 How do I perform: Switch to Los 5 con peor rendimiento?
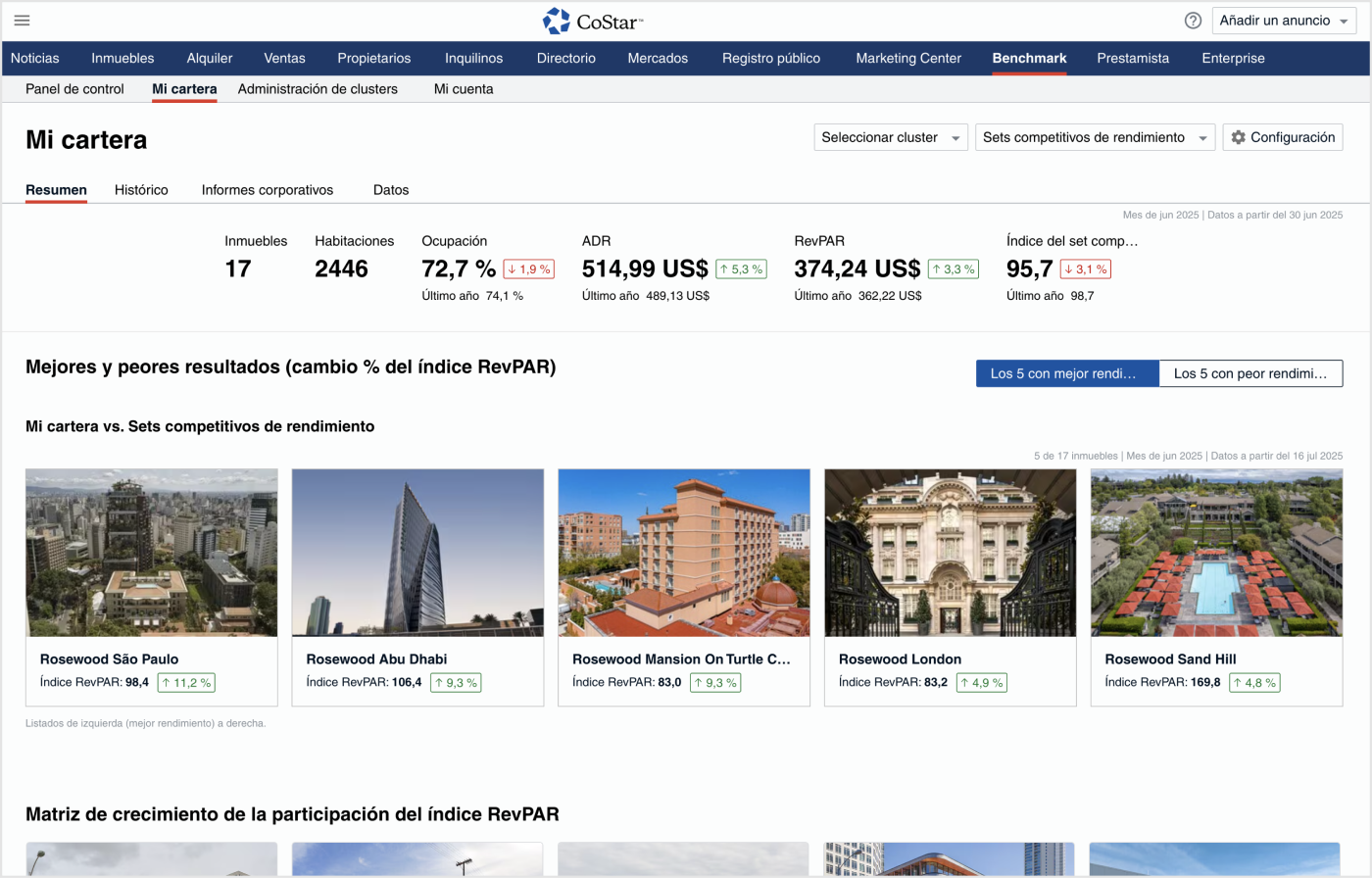click(x=1249, y=373)
